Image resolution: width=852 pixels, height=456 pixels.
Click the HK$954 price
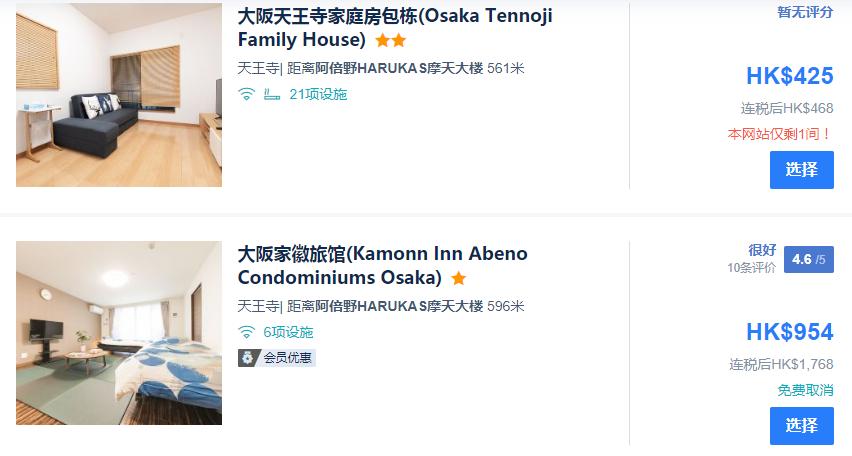coord(789,332)
